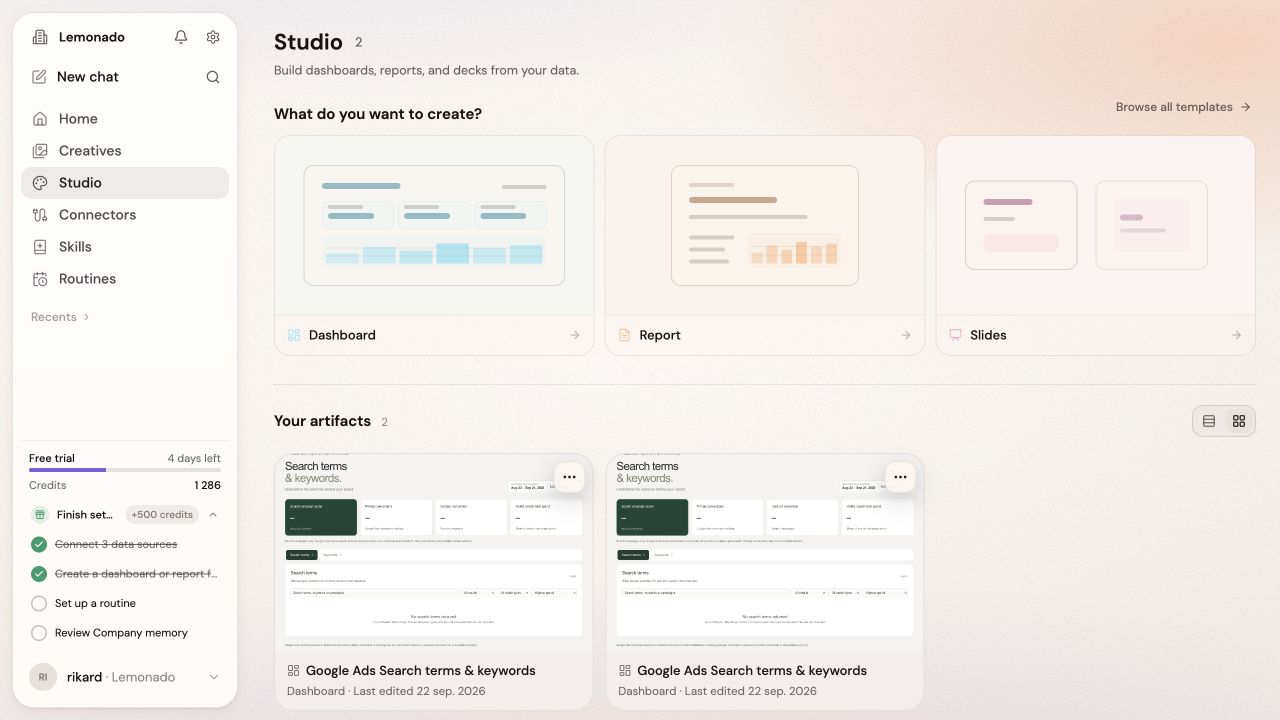Click the '4 days left' text
The height and width of the screenshot is (720, 1280).
pyautogui.click(x=194, y=458)
